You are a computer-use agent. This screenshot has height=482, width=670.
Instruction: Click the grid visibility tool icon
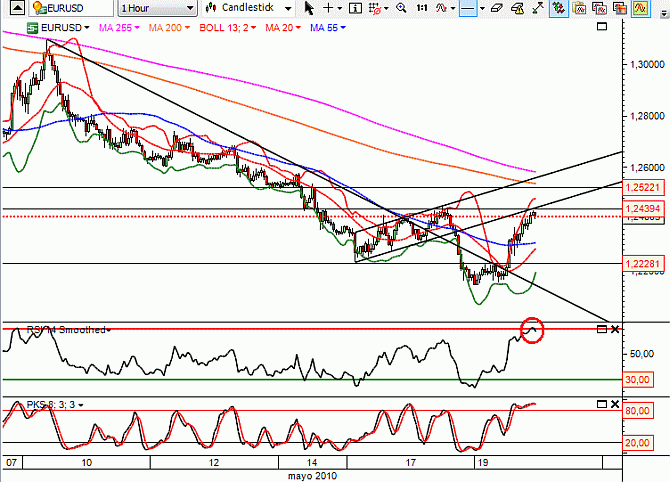pos(375,8)
